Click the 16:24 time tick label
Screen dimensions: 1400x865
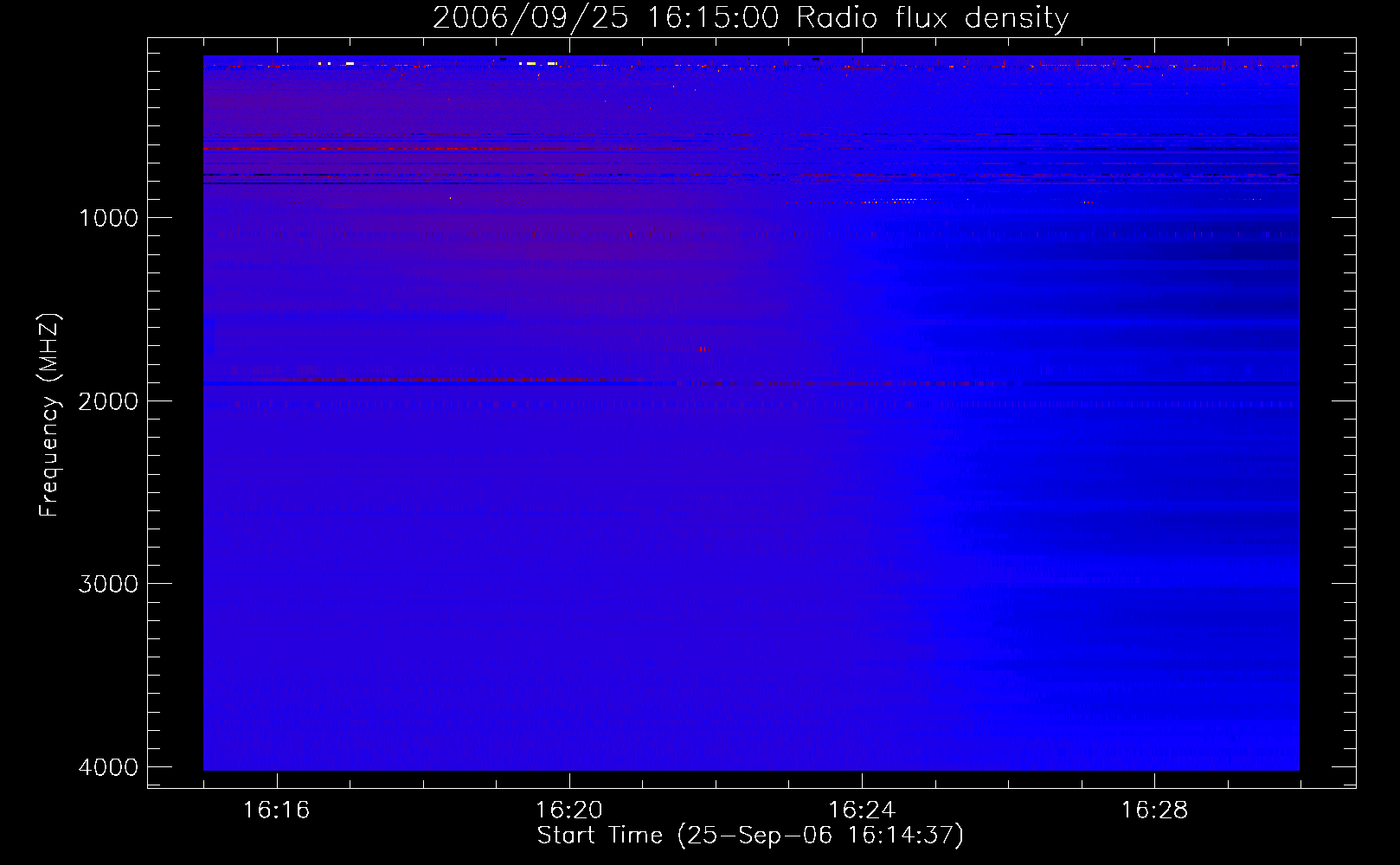pyautogui.click(x=862, y=810)
